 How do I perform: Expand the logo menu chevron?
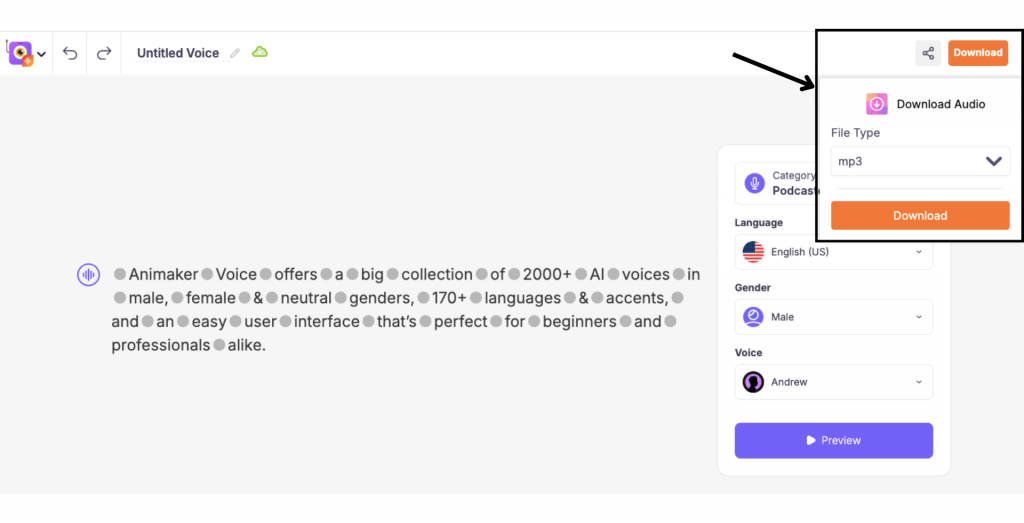pyautogui.click(x=42, y=54)
